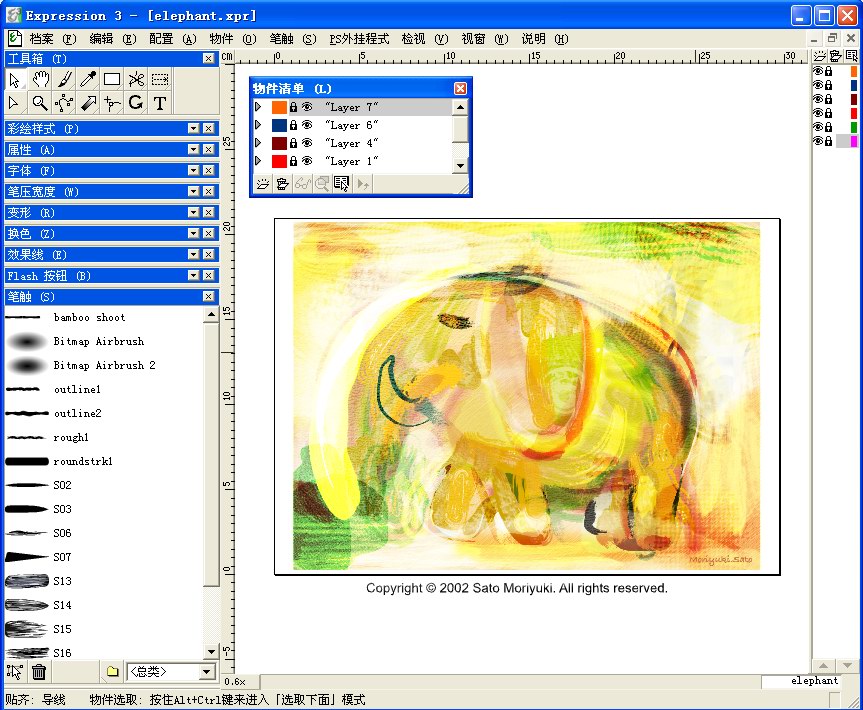Select the roundstrk1 stroke preset

click(x=104, y=461)
